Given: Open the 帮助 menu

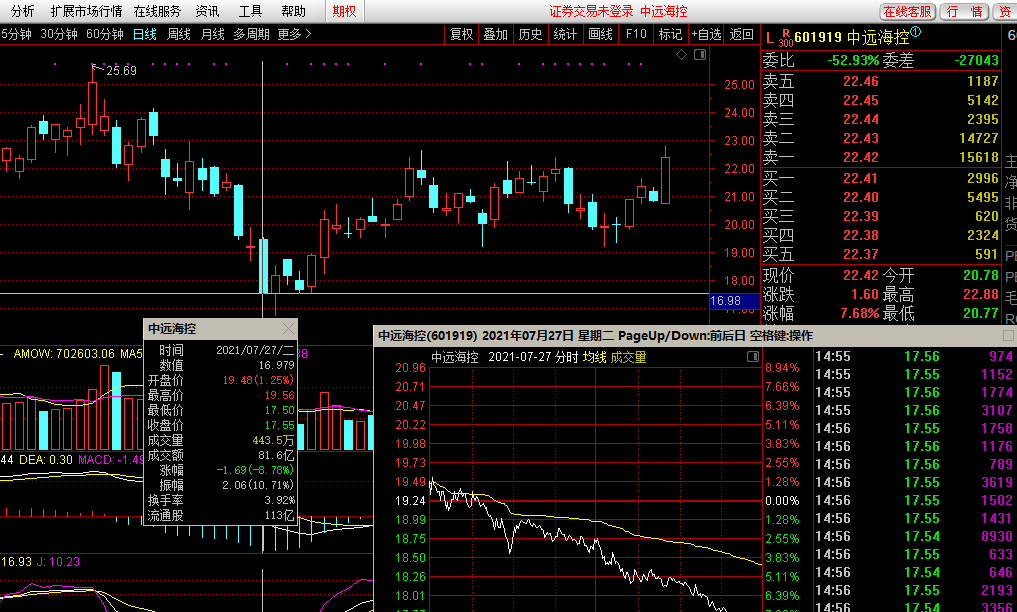Looking at the screenshot, I should pos(293,11).
